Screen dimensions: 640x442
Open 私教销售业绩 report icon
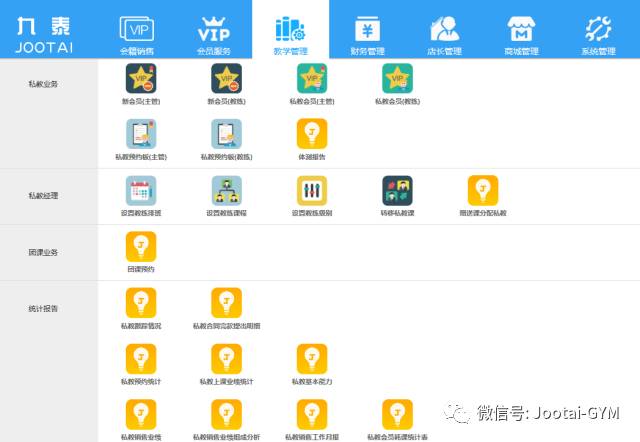click(x=141, y=415)
